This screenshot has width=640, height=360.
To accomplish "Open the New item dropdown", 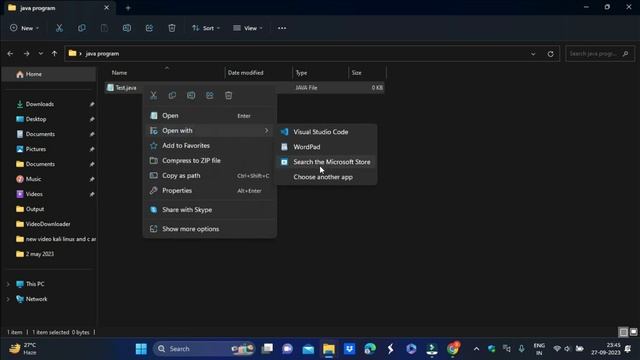I will pos(24,28).
